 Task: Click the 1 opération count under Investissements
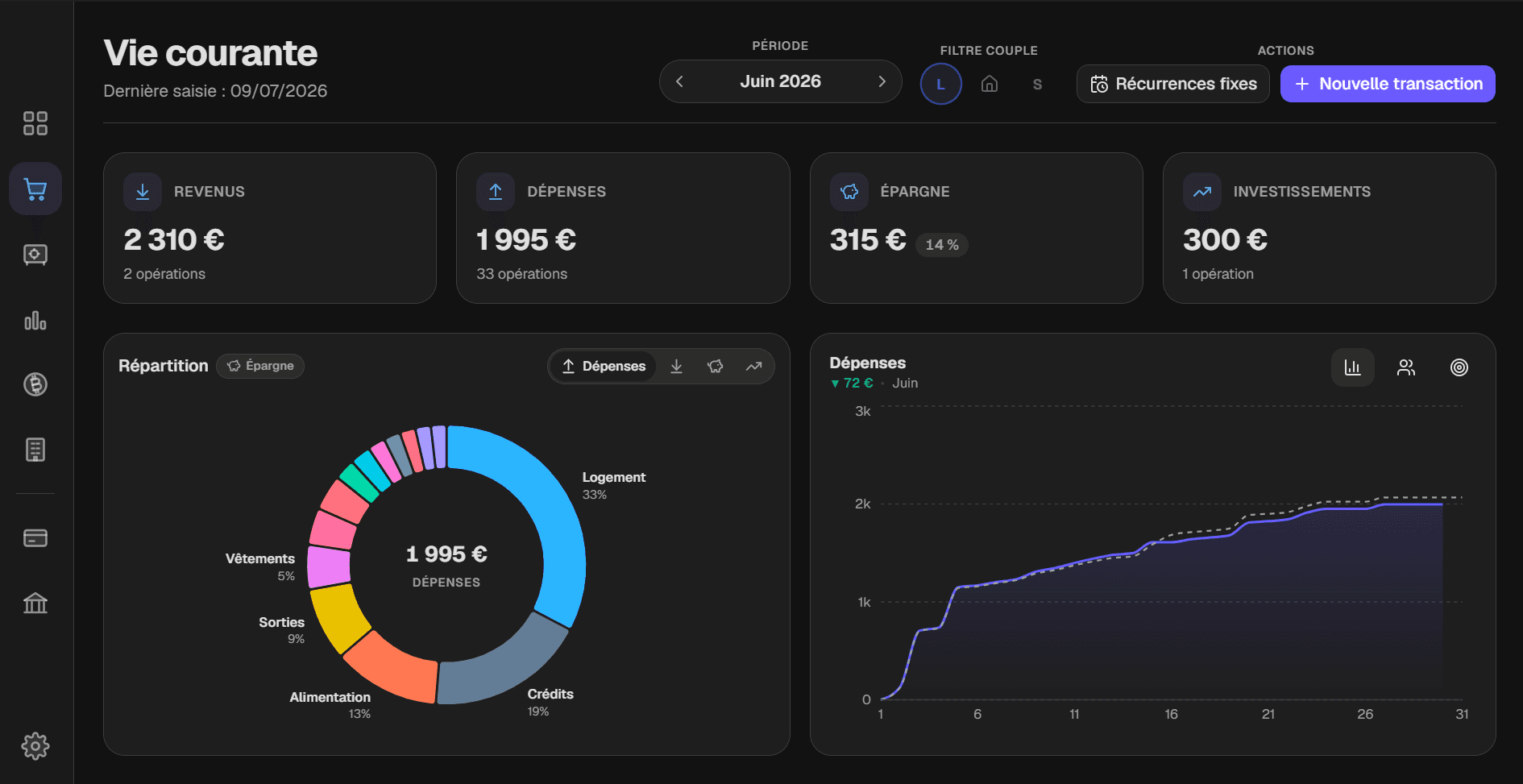coord(1218,274)
